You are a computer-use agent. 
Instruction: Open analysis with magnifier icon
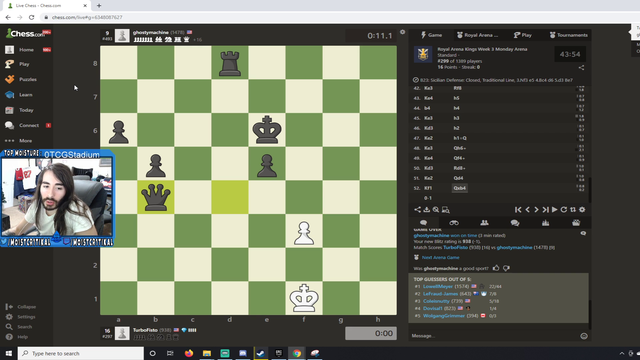pyautogui.click(x=436, y=209)
